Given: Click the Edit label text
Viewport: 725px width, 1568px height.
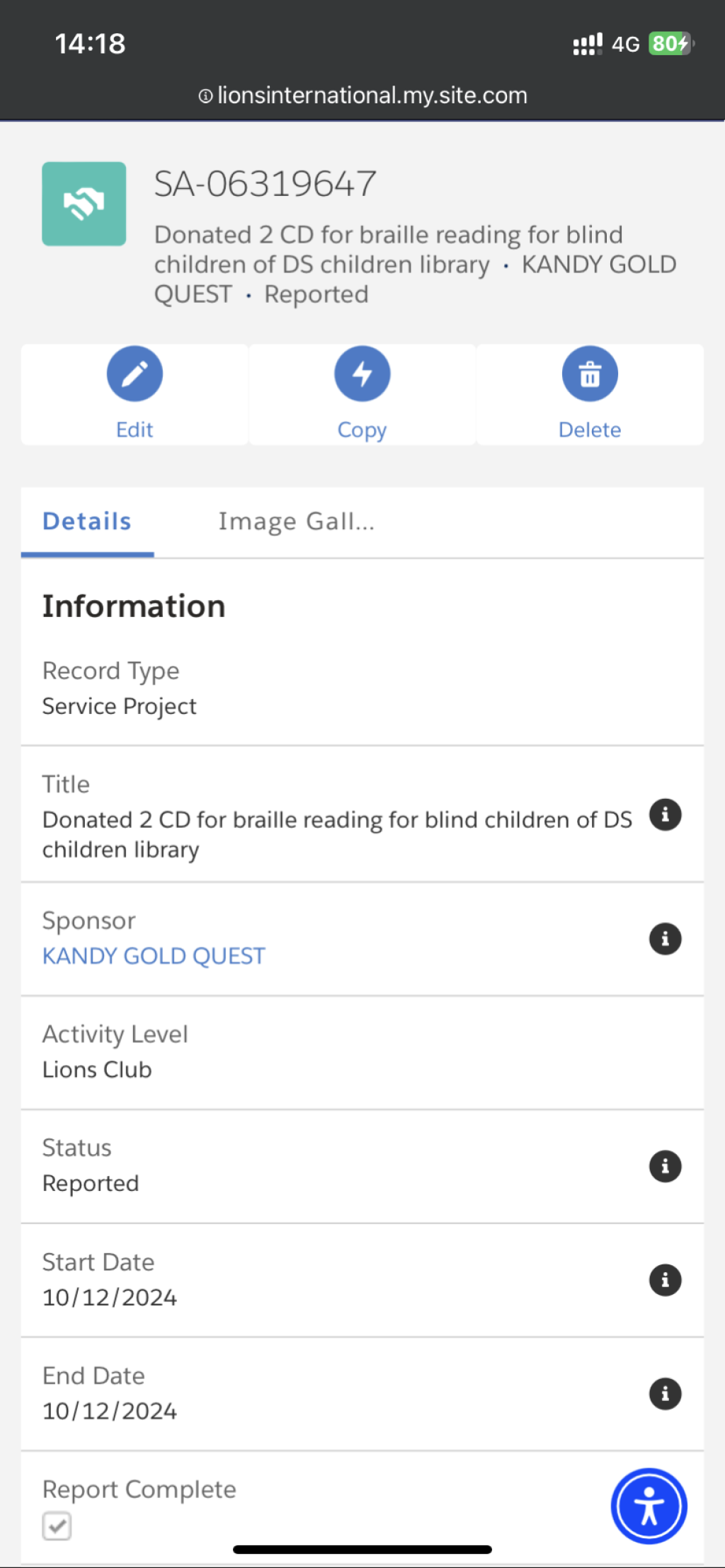Looking at the screenshot, I should 135,430.
